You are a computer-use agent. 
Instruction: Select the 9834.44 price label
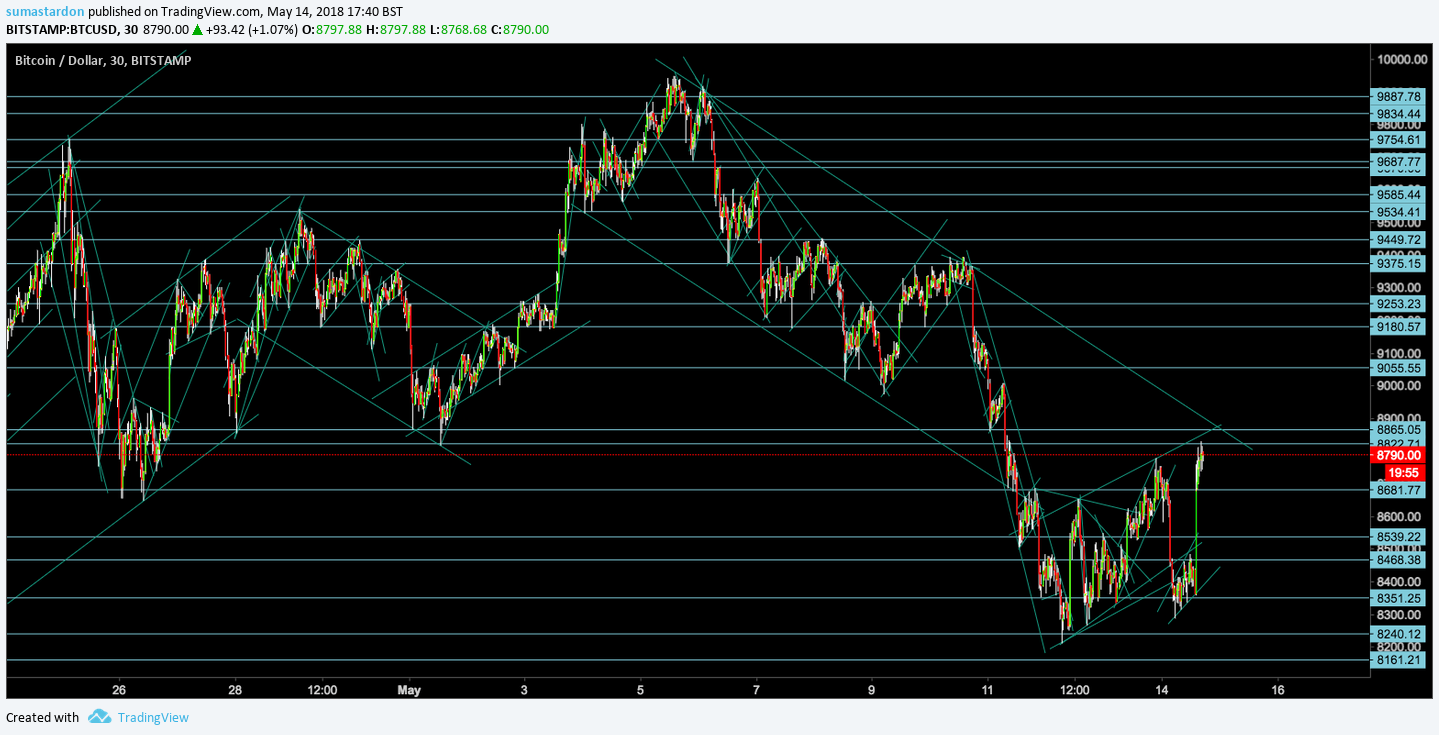pyautogui.click(x=1398, y=114)
